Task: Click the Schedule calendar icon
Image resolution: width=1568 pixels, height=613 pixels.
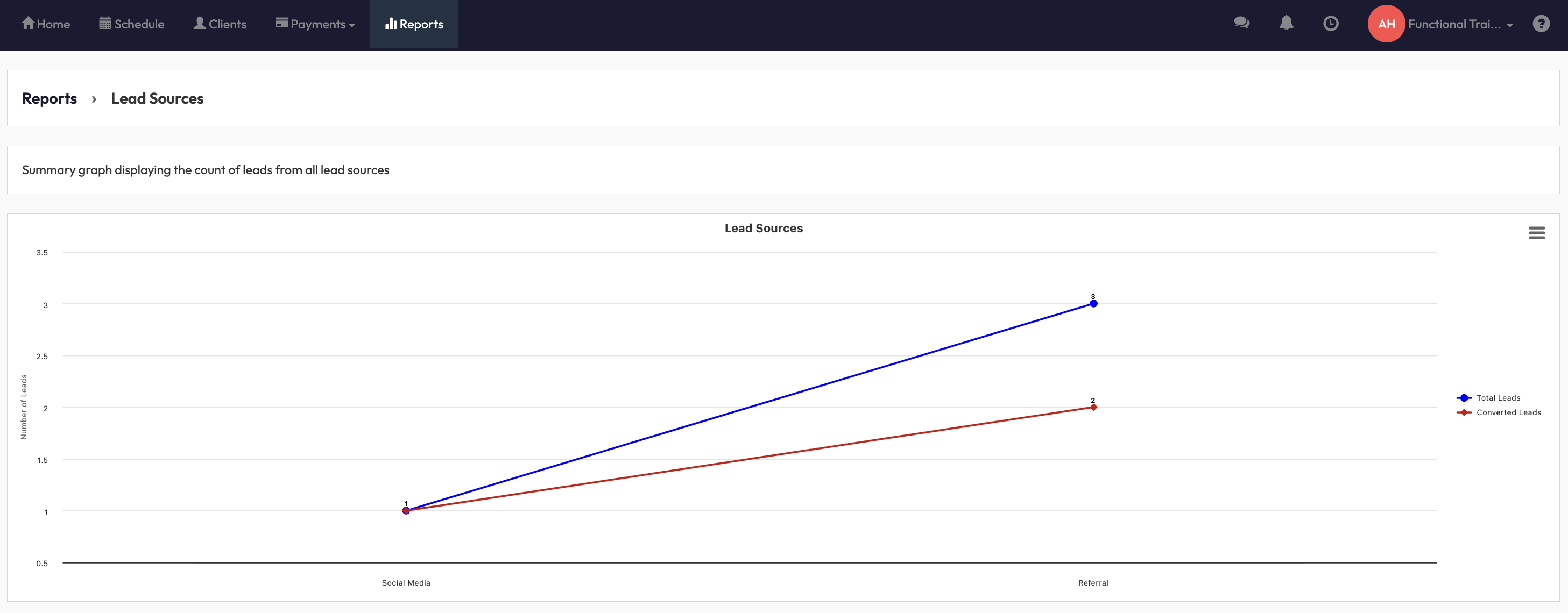Action: (x=105, y=23)
